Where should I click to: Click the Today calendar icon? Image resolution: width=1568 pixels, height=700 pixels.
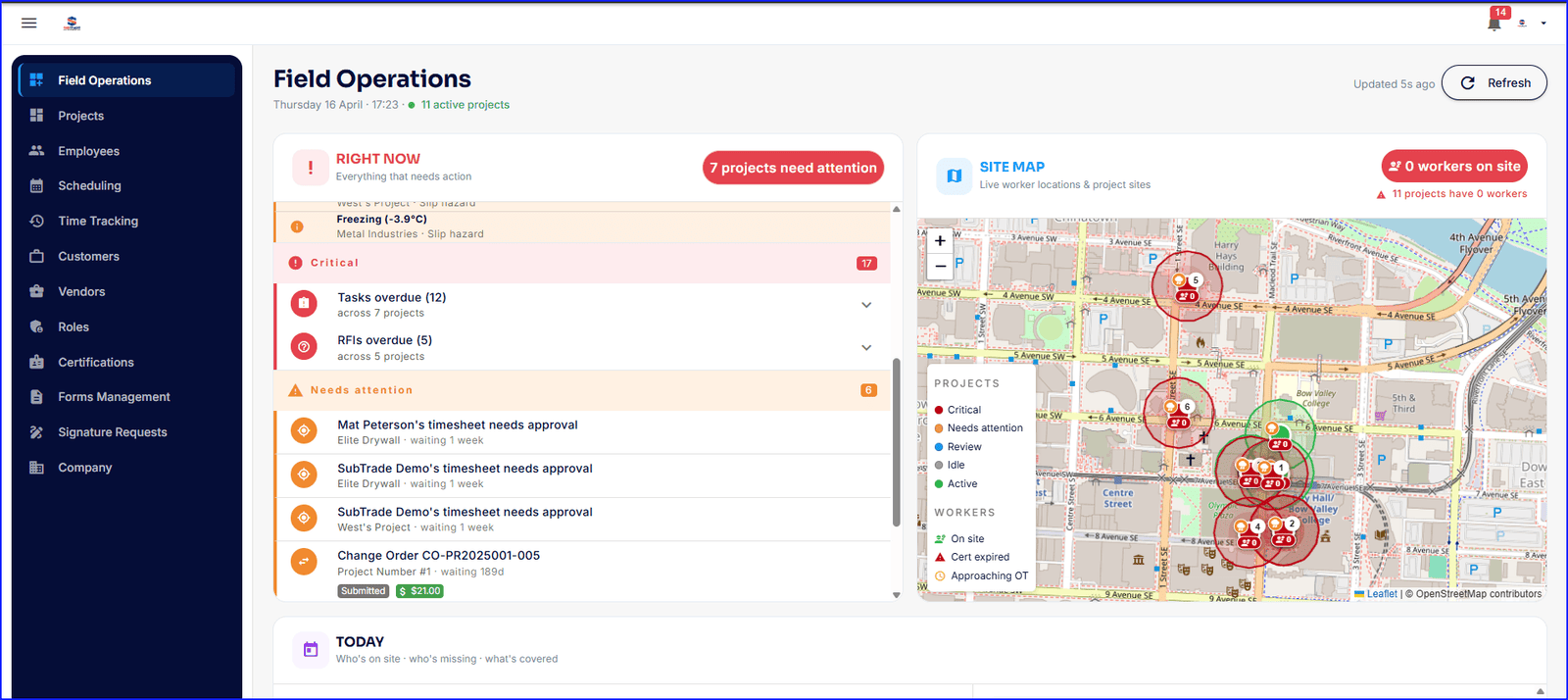click(x=311, y=649)
